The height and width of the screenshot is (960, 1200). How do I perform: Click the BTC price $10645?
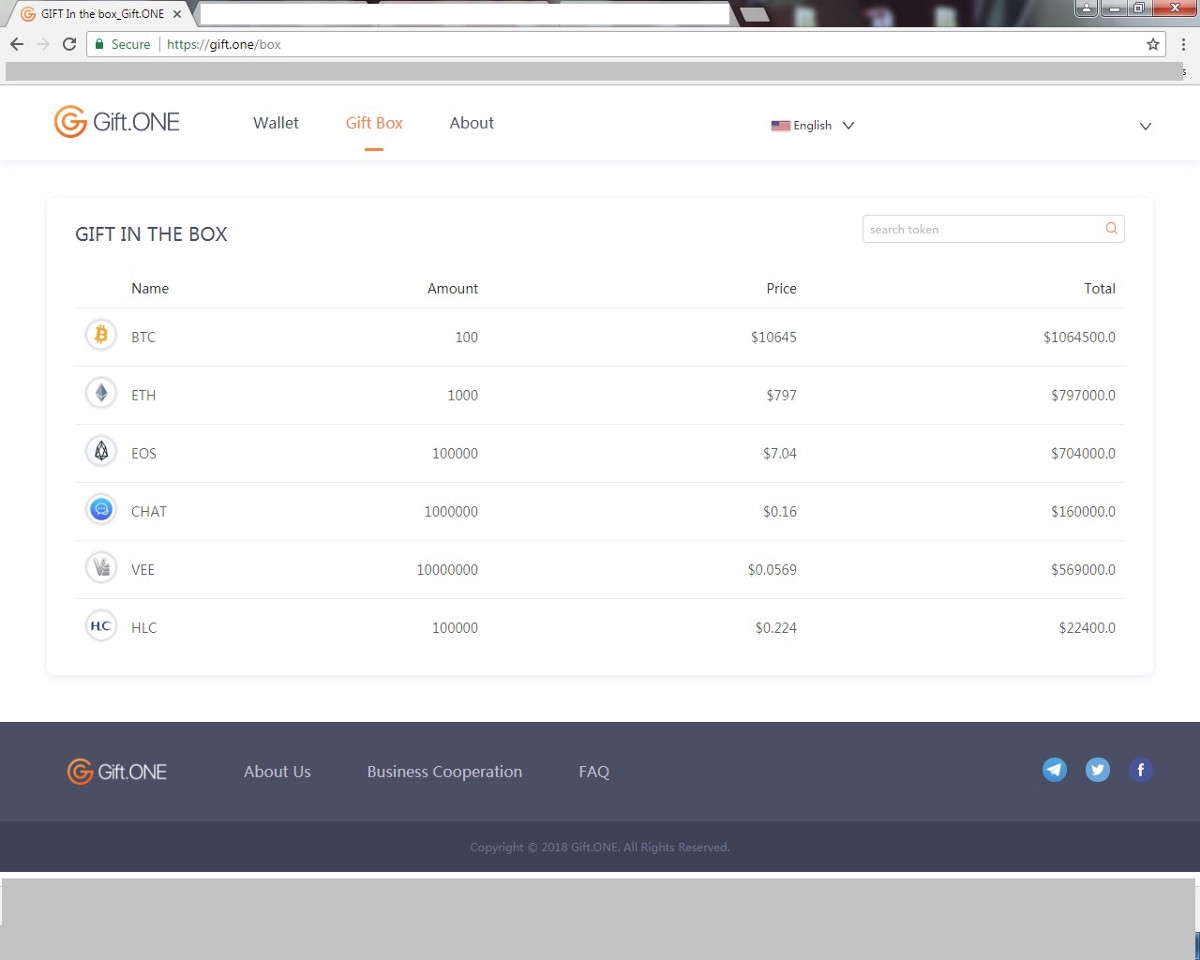pos(774,337)
